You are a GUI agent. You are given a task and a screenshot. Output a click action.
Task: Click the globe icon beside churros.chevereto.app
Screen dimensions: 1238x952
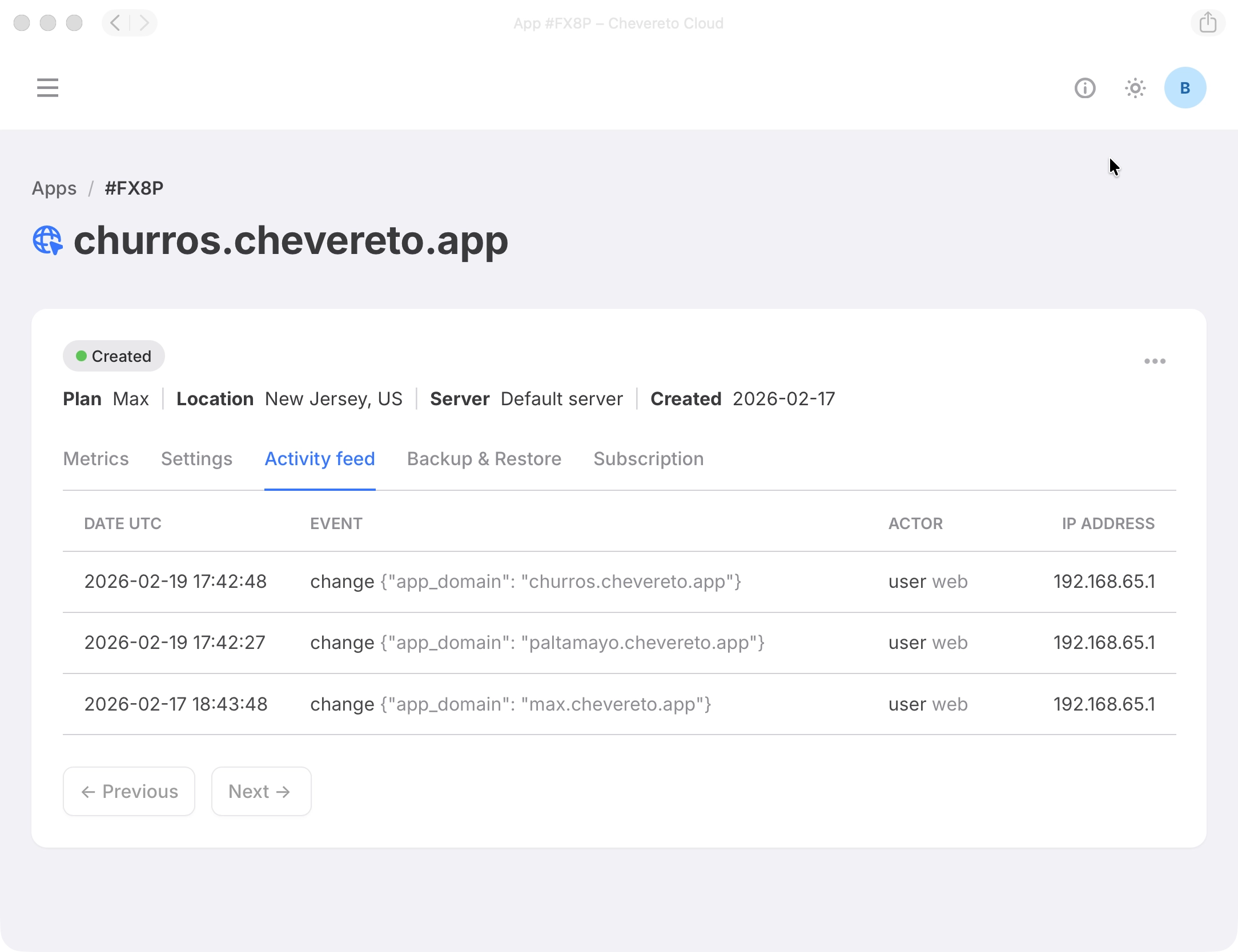tap(47, 240)
